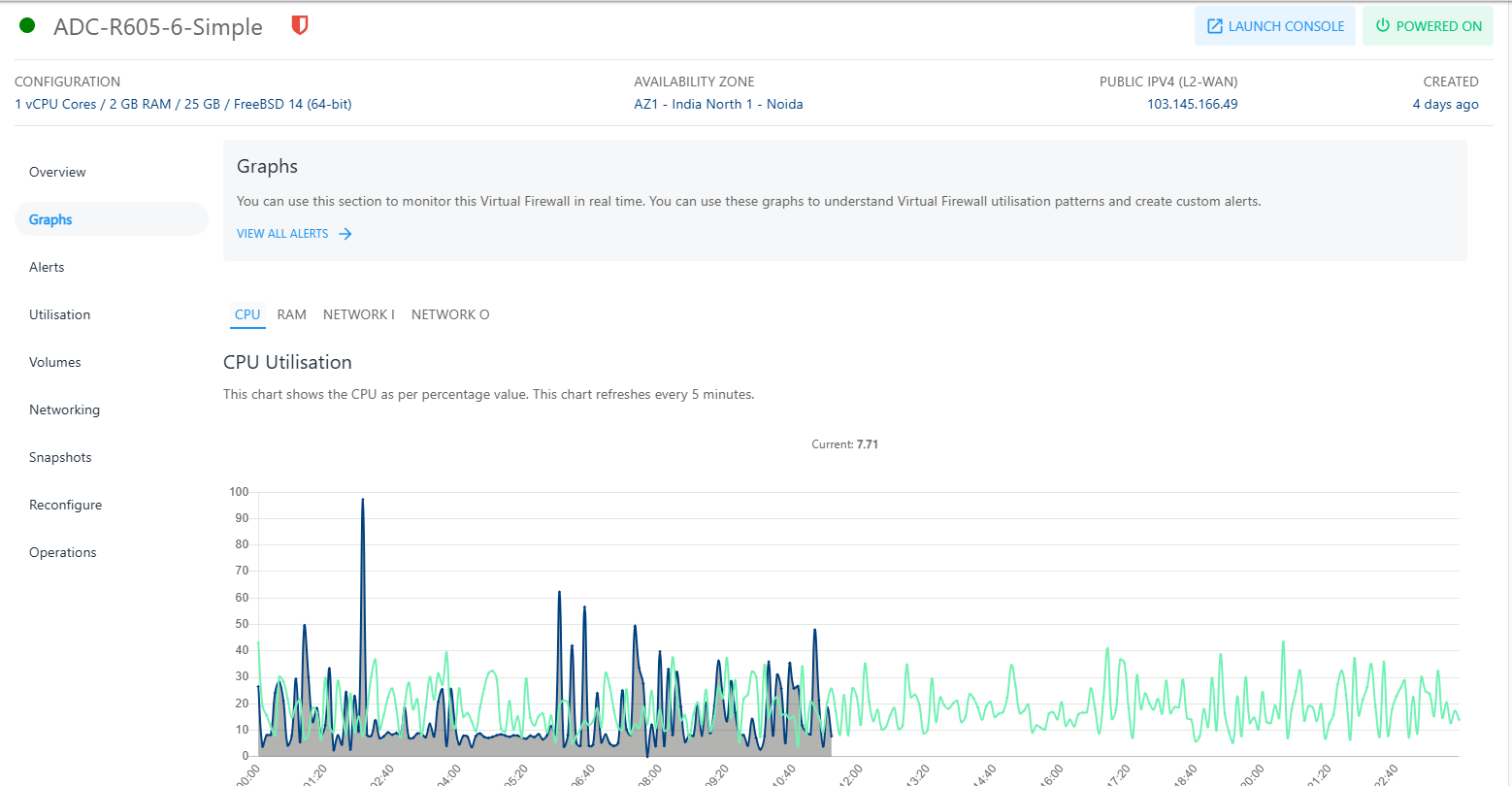Open the Utilisation sidebar section

click(59, 314)
